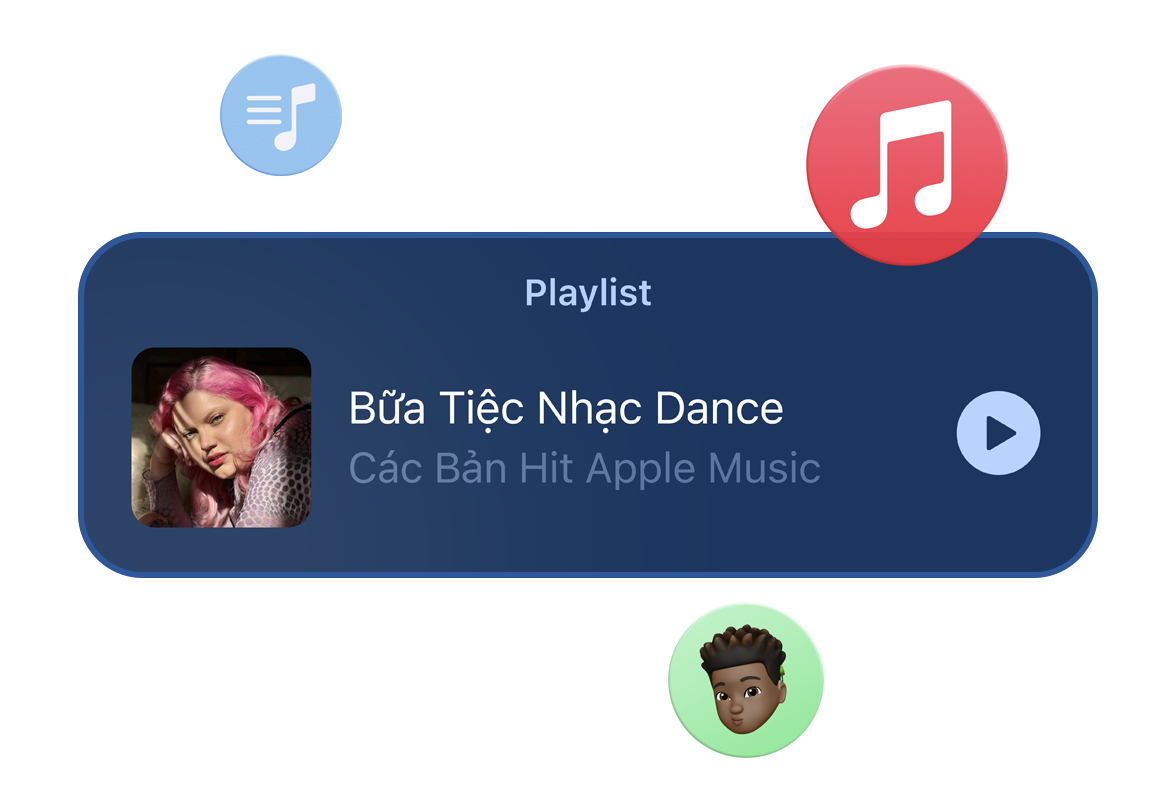Open the Bữa Tiệc Nhạc Dance title
This screenshot has height=808, width=1176.
[566, 410]
